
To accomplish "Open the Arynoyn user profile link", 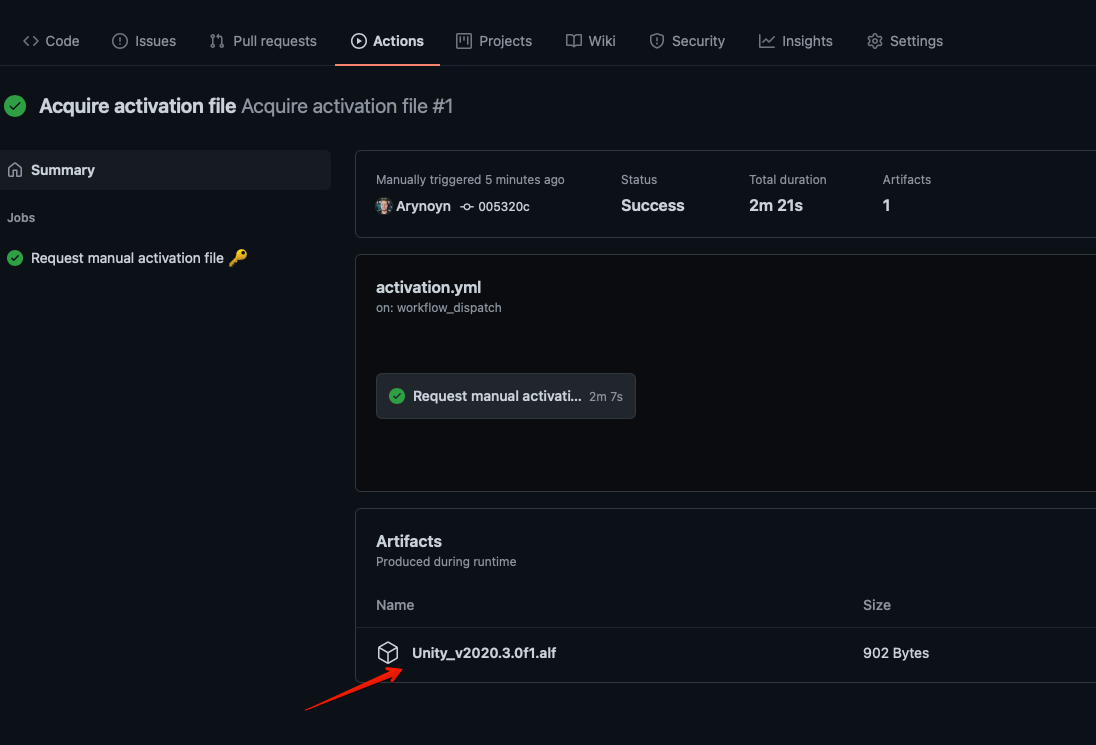I will 423,206.
